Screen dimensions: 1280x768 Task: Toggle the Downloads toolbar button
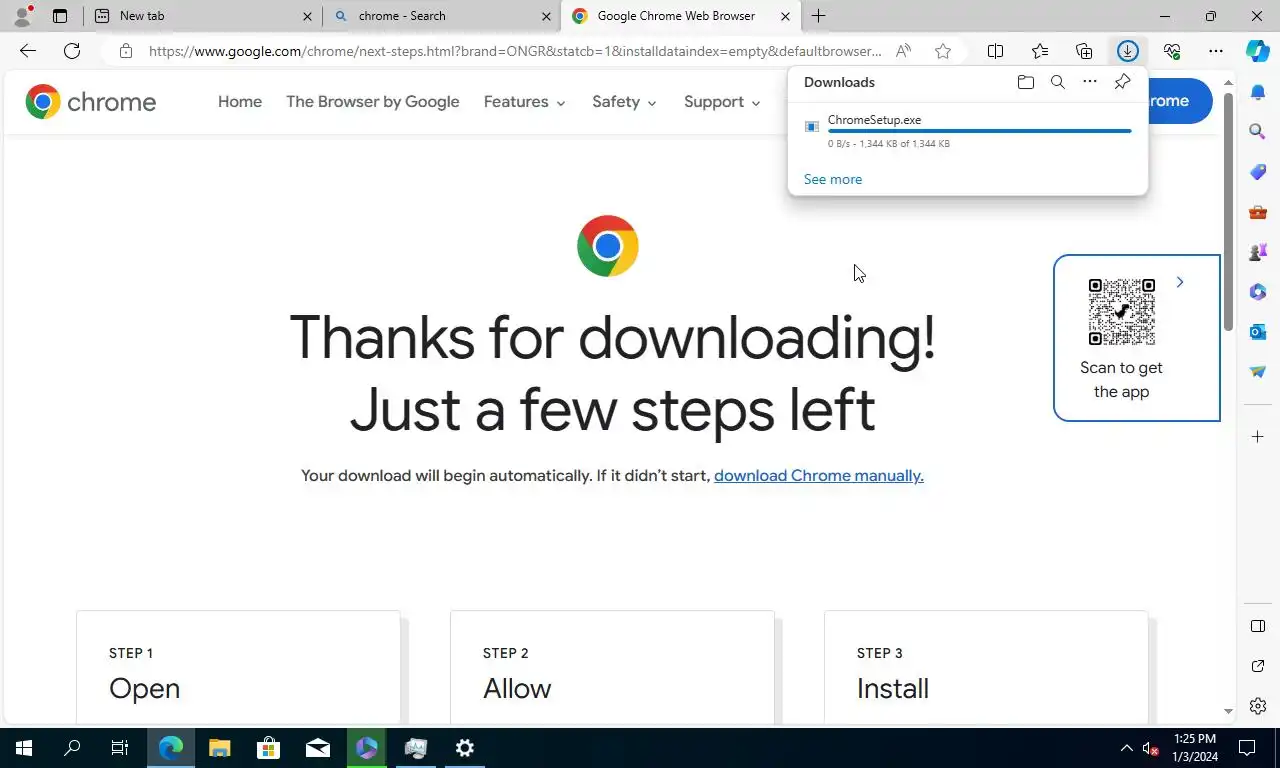pyautogui.click(x=1128, y=51)
